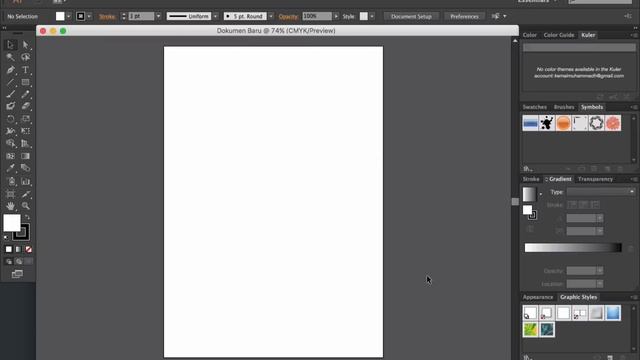Select the Free Transform tool

tap(25, 131)
